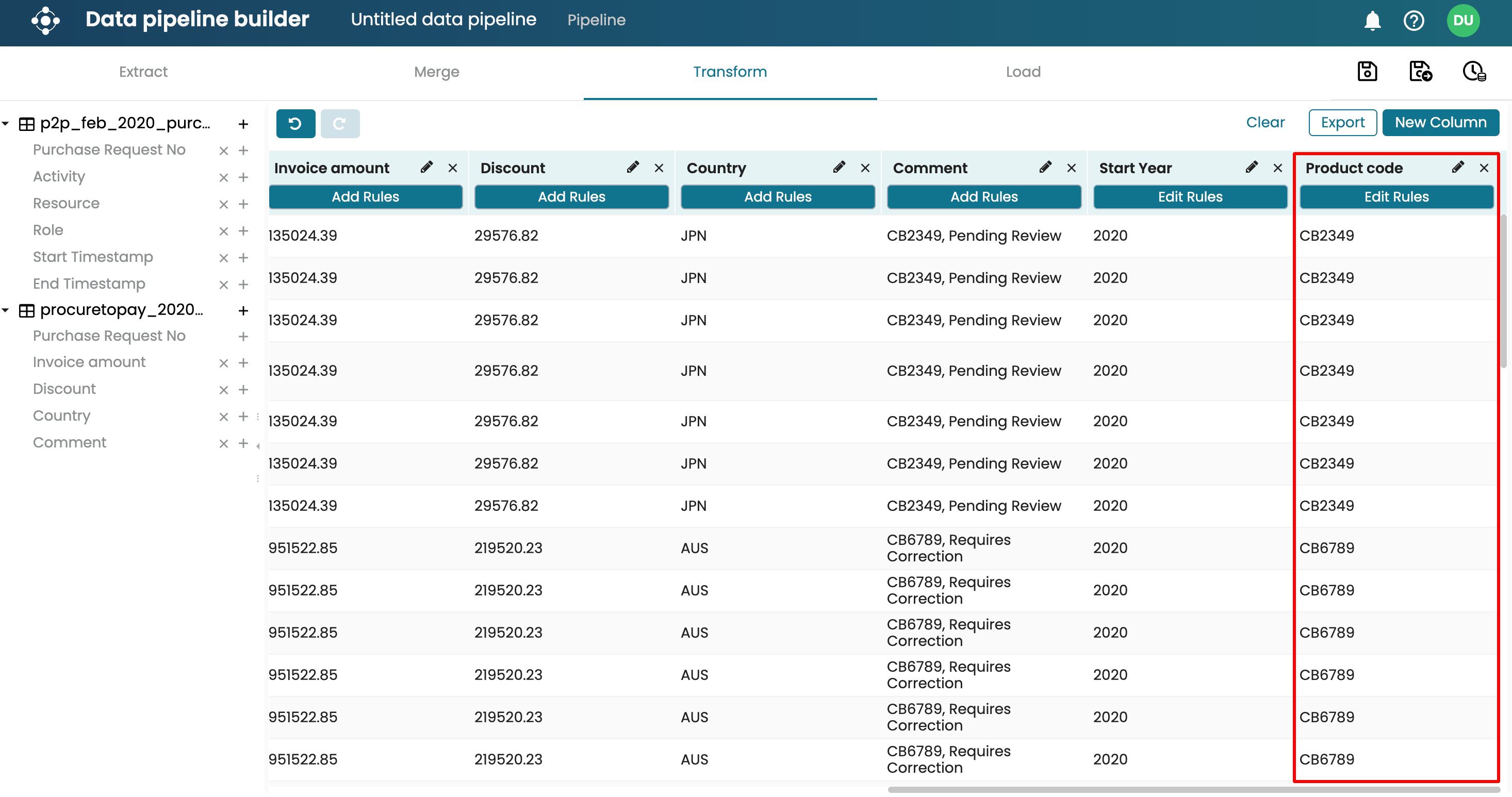The height and width of the screenshot is (797, 1512).
Task: Open the notifications bell
Action: pos(1372,21)
